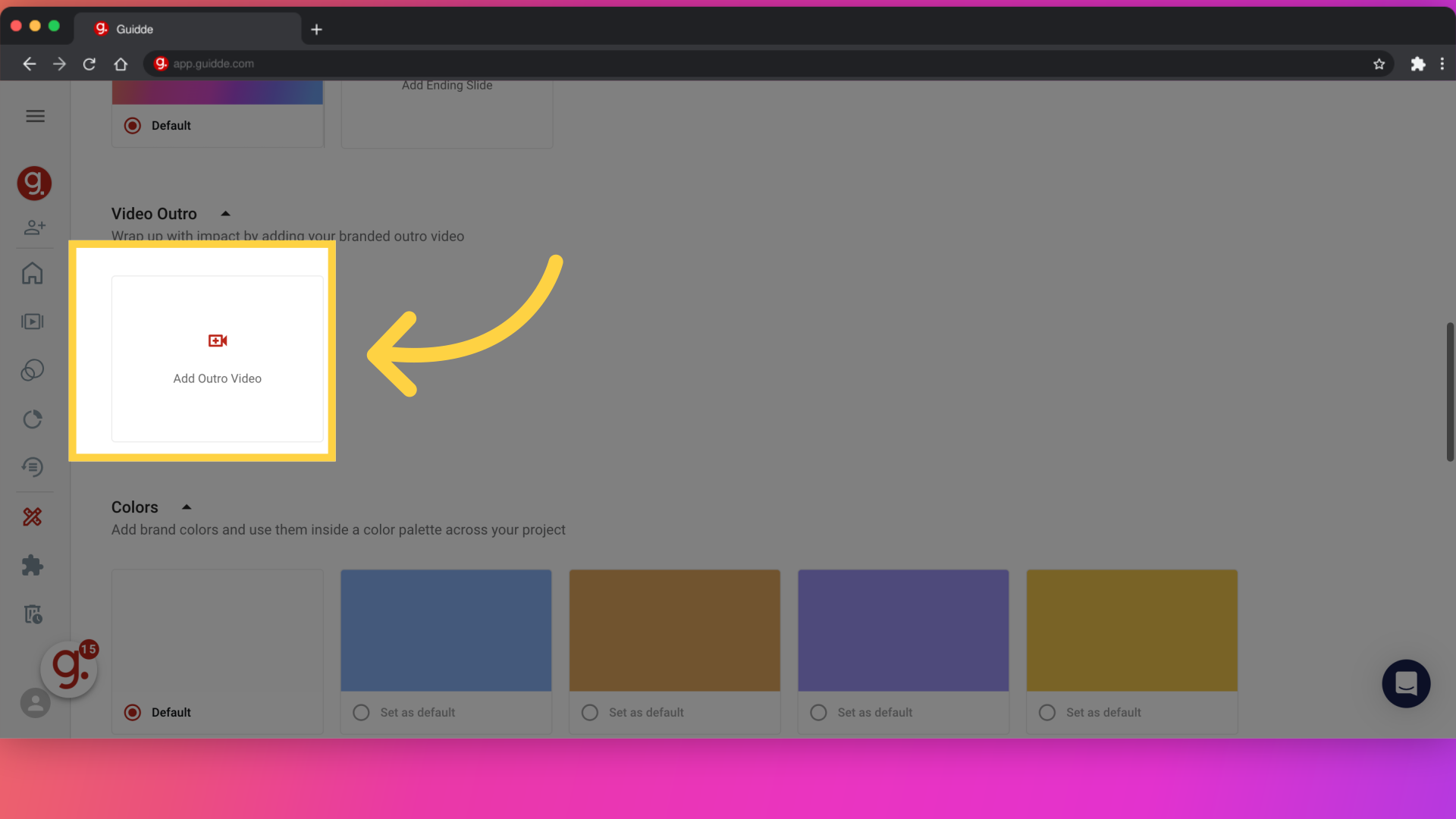The height and width of the screenshot is (819, 1456).
Task: Click Add Outro Video text
Action: point(218,378)
